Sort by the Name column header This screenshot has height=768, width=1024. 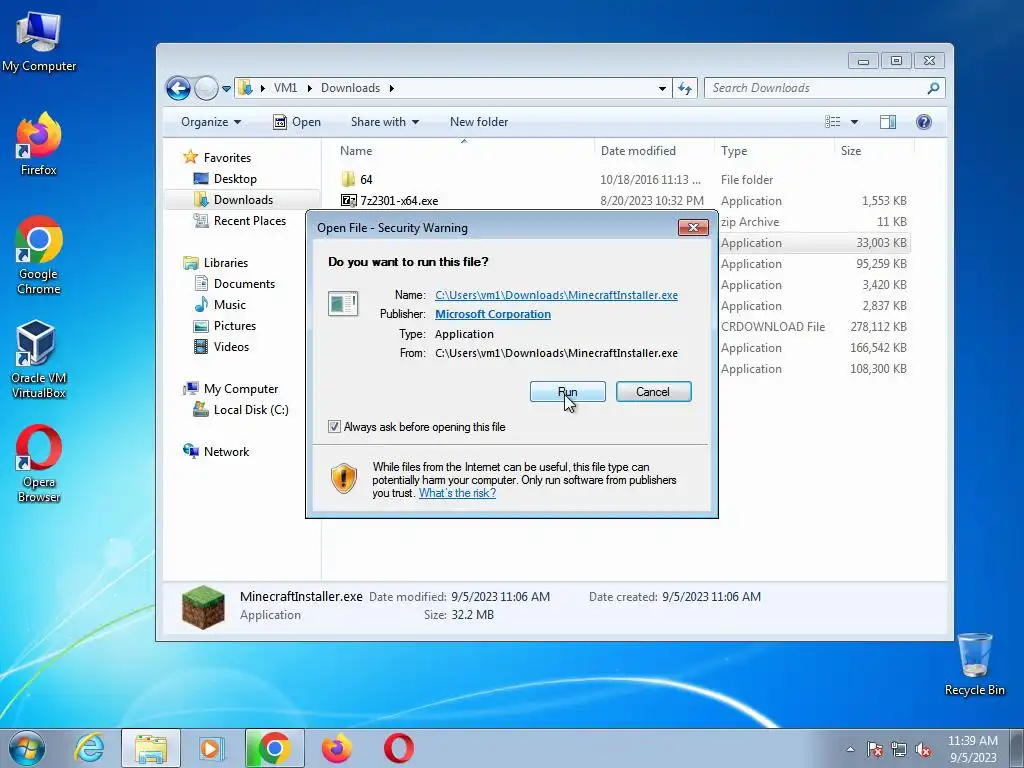tap(464, 151)
